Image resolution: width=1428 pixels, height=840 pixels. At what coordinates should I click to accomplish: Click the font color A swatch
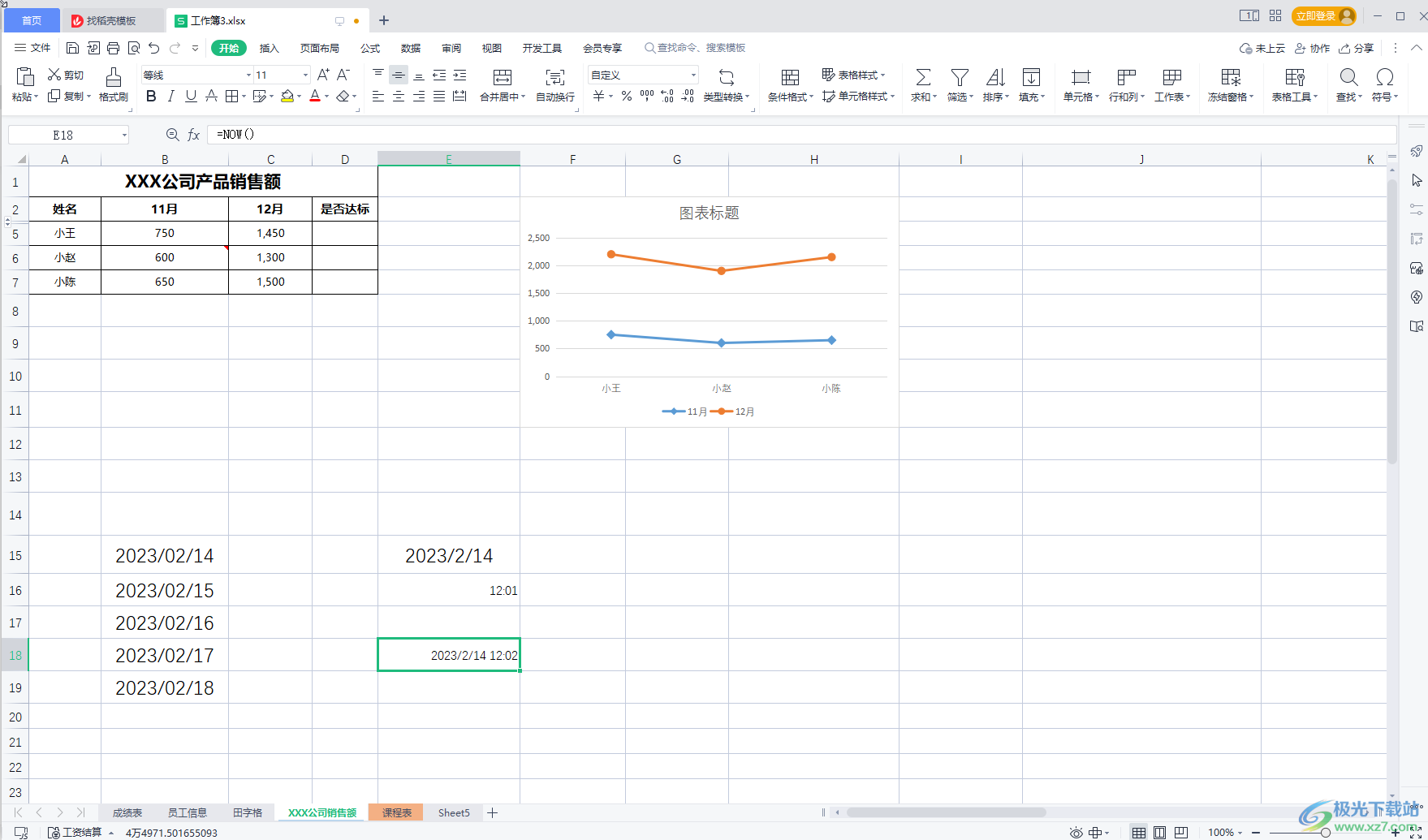tap(315, 97)
